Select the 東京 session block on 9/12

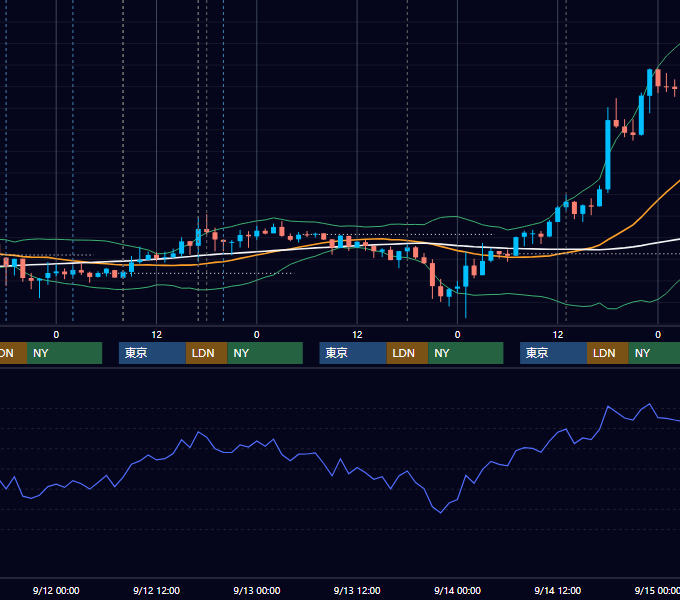pos(152,353)
